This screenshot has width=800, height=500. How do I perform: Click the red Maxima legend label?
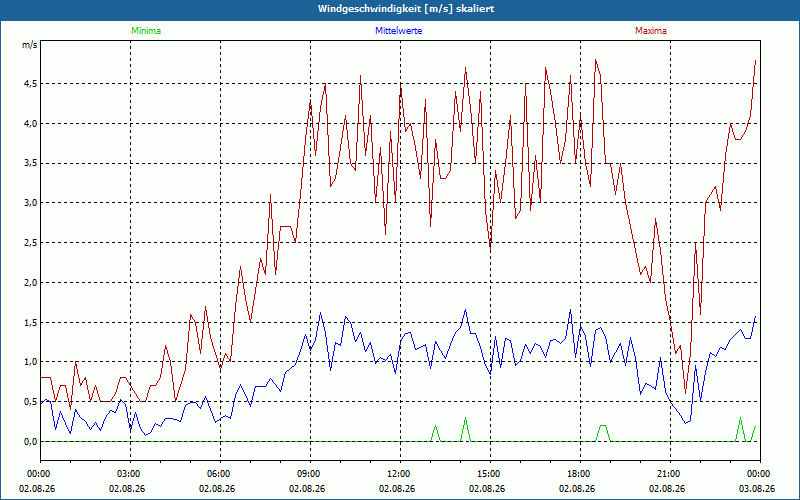pos(651,31)
